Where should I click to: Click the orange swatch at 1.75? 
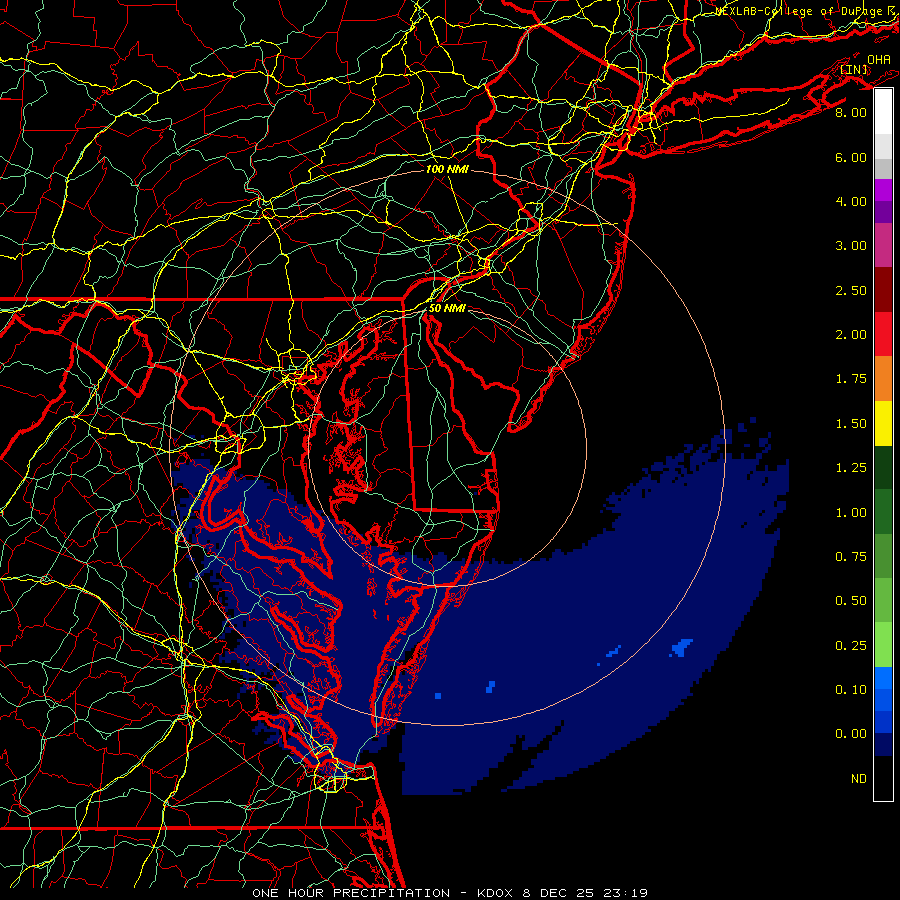pos(883,378)
